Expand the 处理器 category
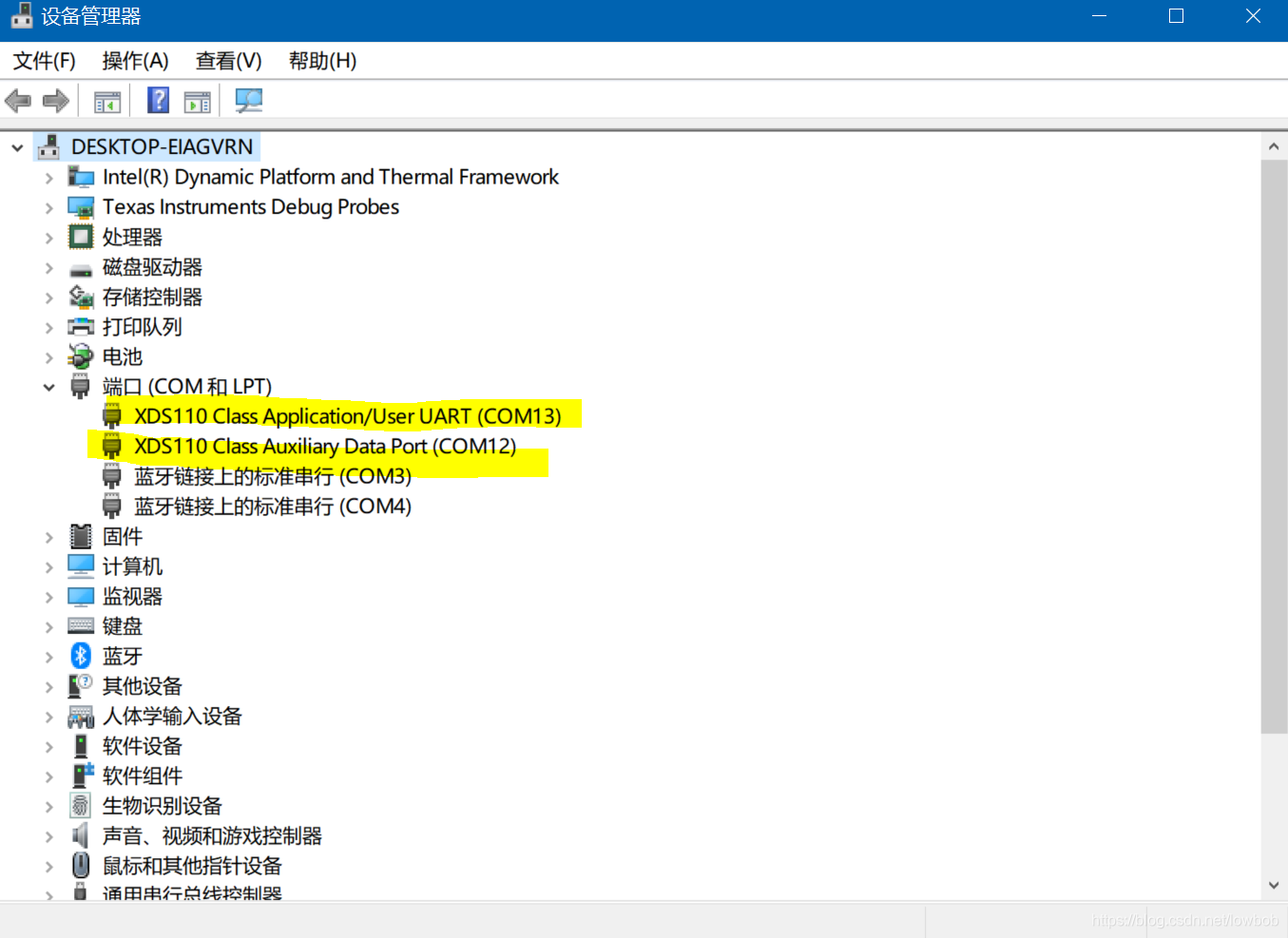The width and height of the screenshot is (1288, 938). pos(48,237)
